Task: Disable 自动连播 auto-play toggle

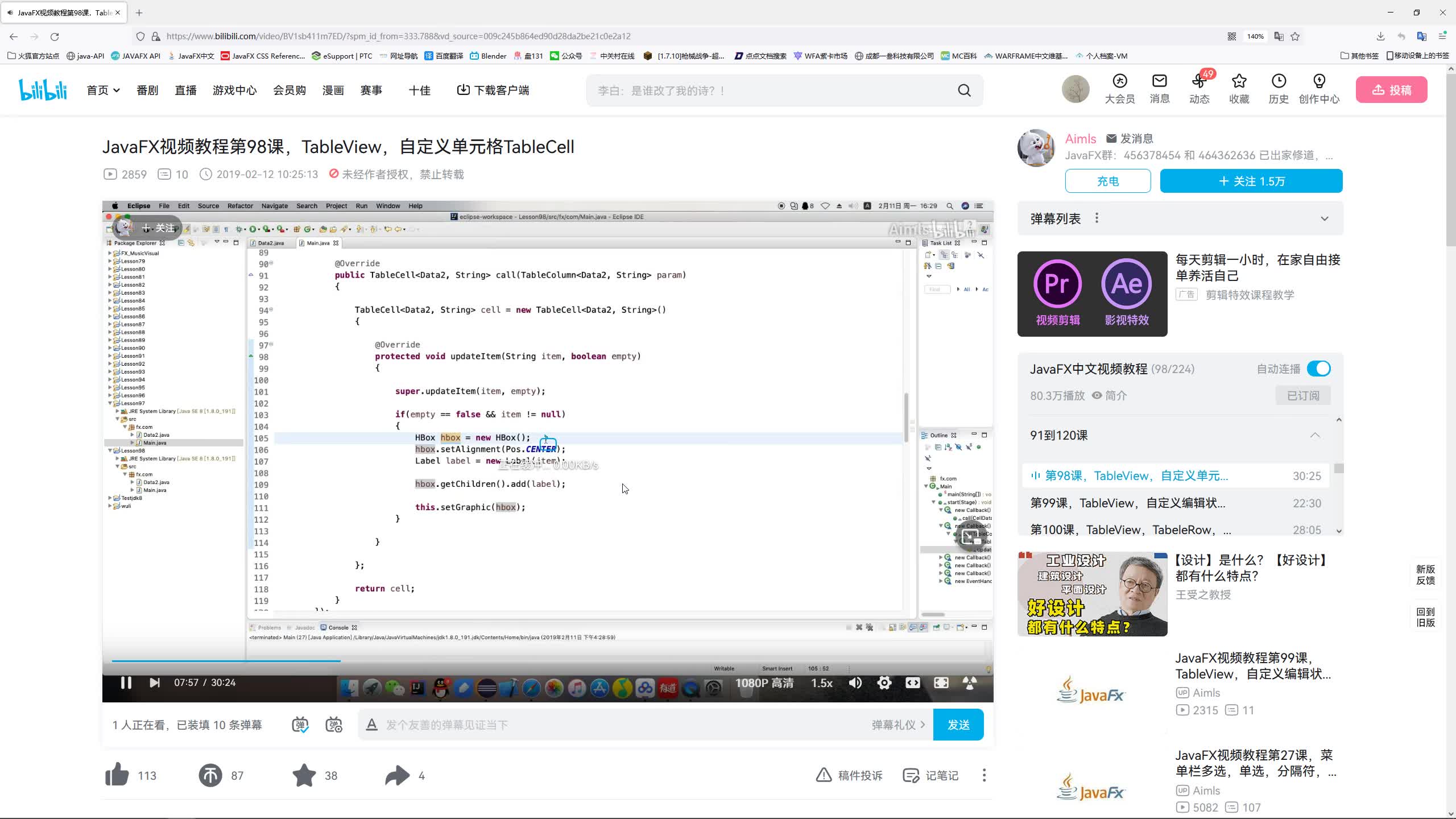Action: [x=1318, y=369]
